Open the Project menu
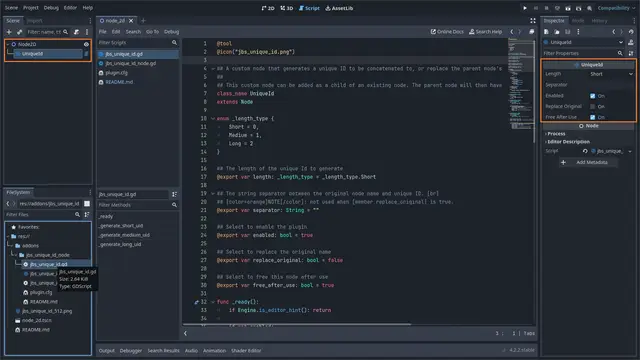The width and height of the screenshot is (640, 360). pyautogui.click(x=31, y=7)
